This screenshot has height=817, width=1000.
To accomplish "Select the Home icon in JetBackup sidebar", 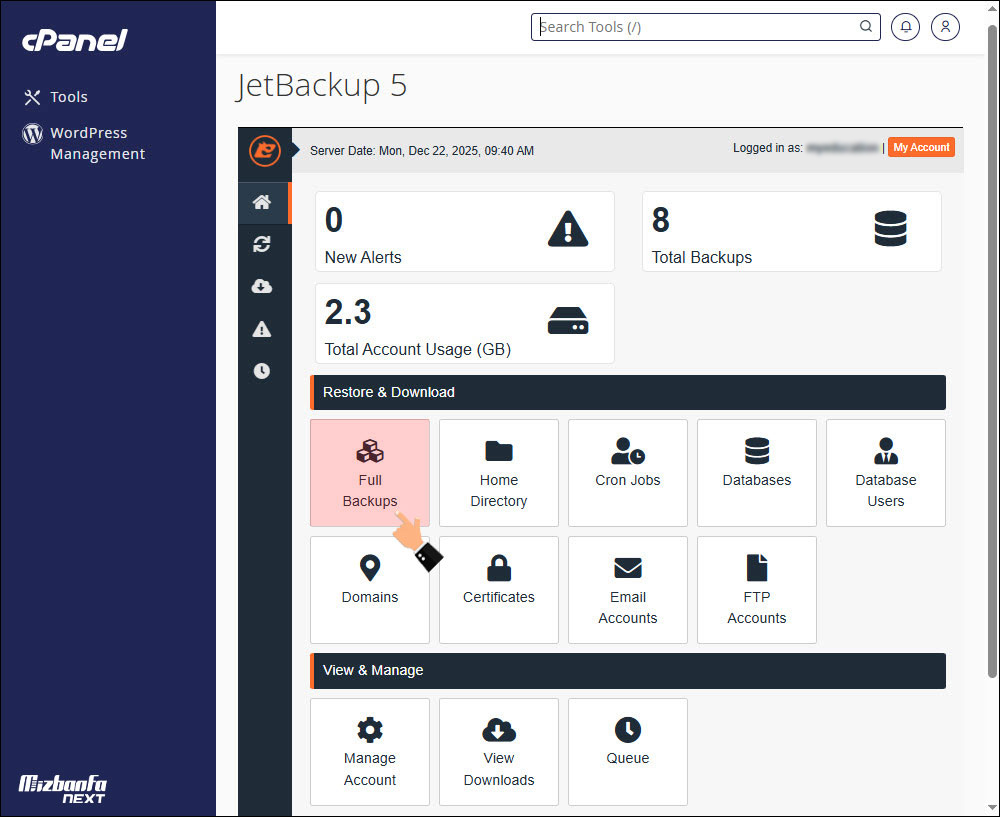I will point(261,202).
